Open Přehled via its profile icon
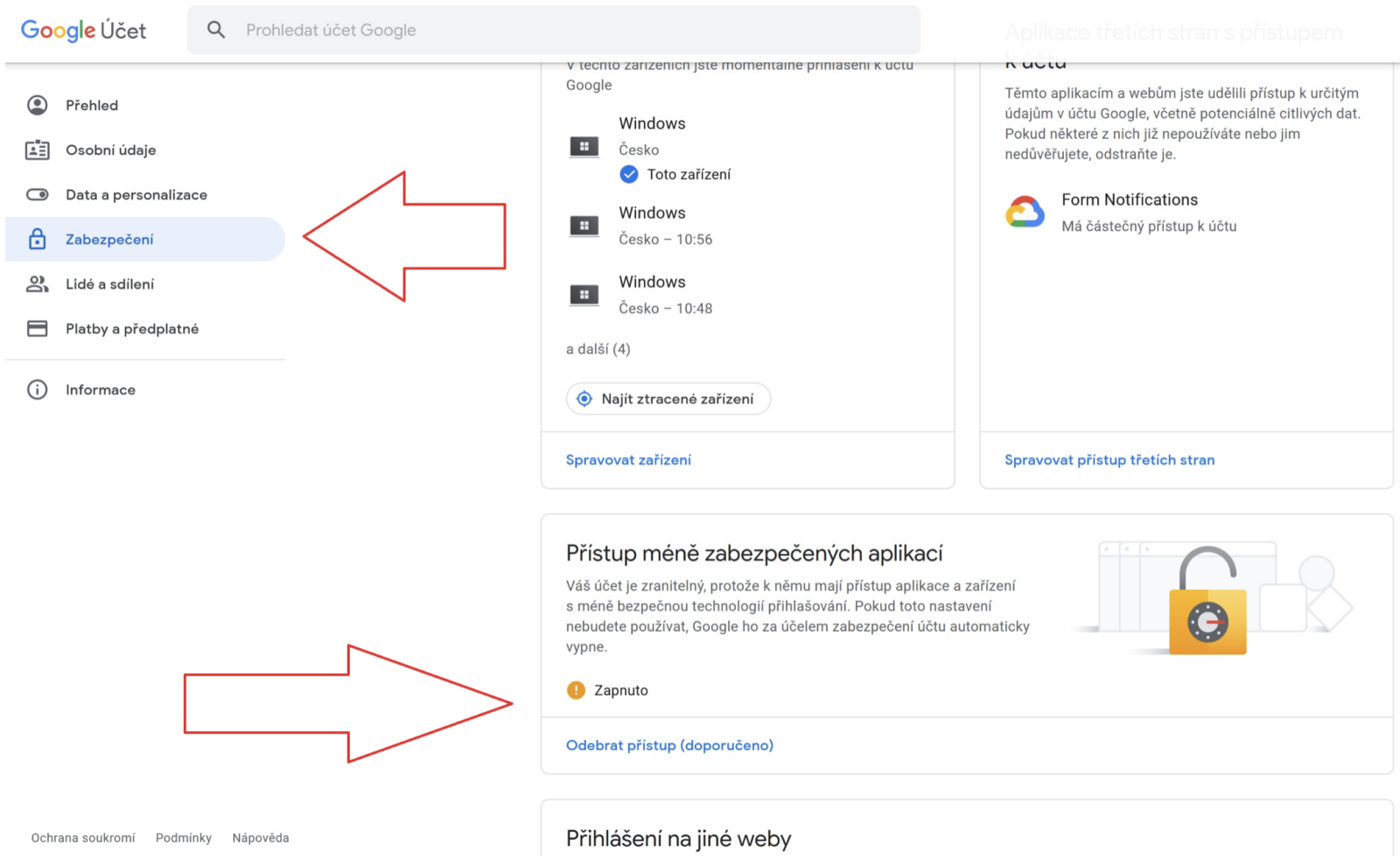This screenshot has height=865, width=1400. (37, 105)
